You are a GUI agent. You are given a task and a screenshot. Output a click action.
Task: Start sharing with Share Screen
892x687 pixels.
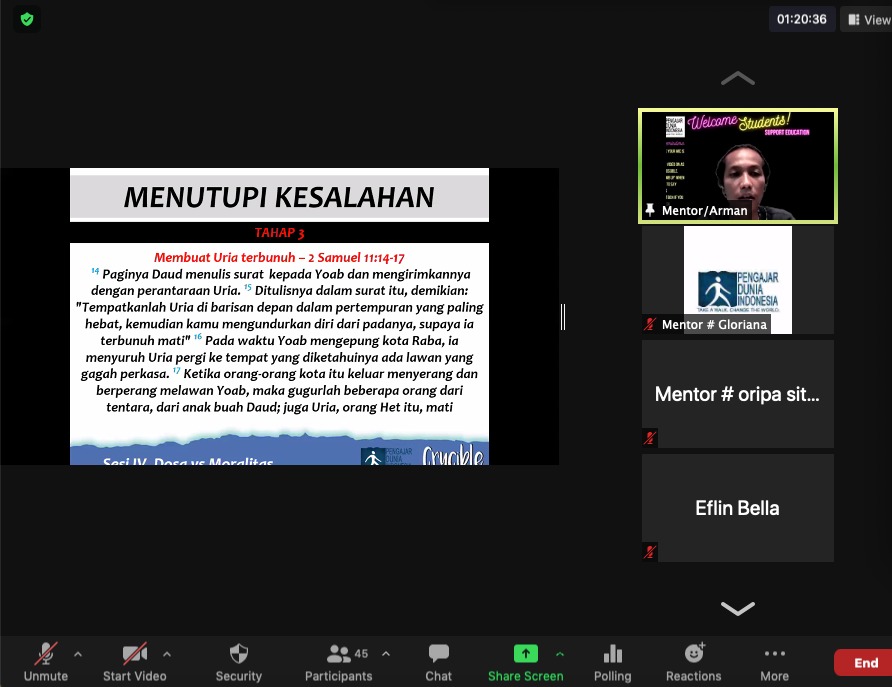pos(525,661)
